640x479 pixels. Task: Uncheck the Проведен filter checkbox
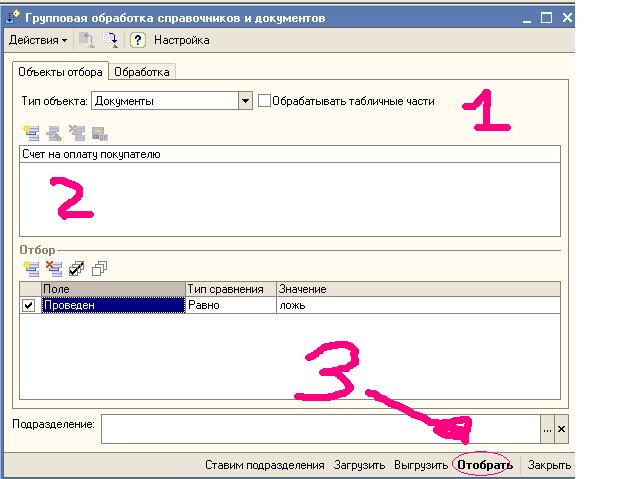coord(29,305)
